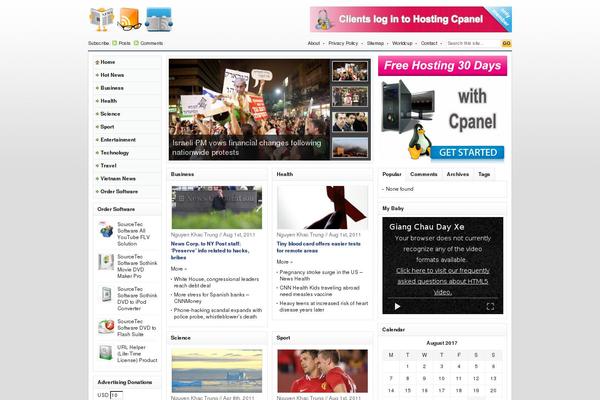Open Hot News category
The height and width of the screenshot is (400, 600).
pyautogui.click(x=112, y=75)
